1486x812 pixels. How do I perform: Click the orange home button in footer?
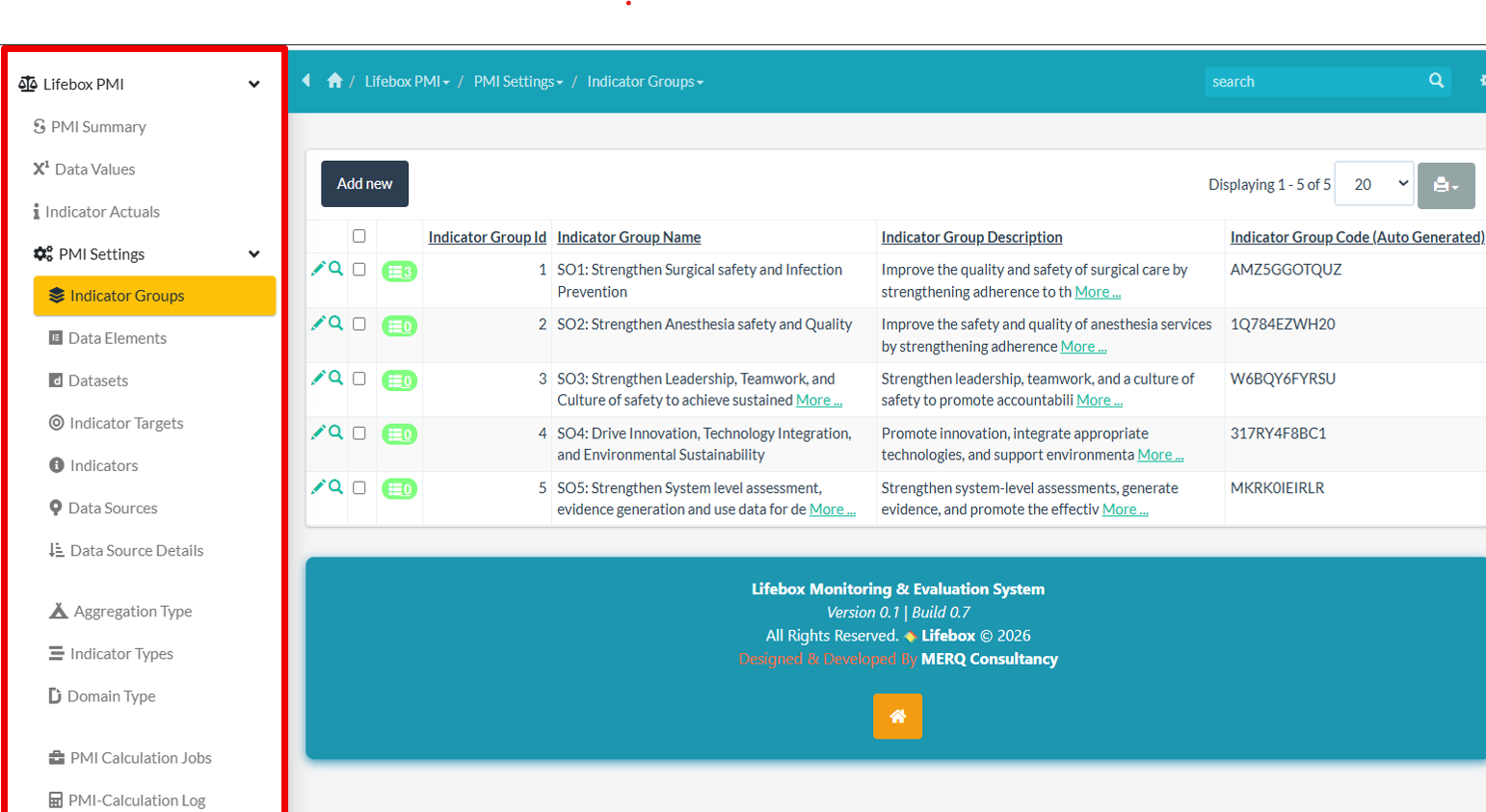click(x=897, y=716)
